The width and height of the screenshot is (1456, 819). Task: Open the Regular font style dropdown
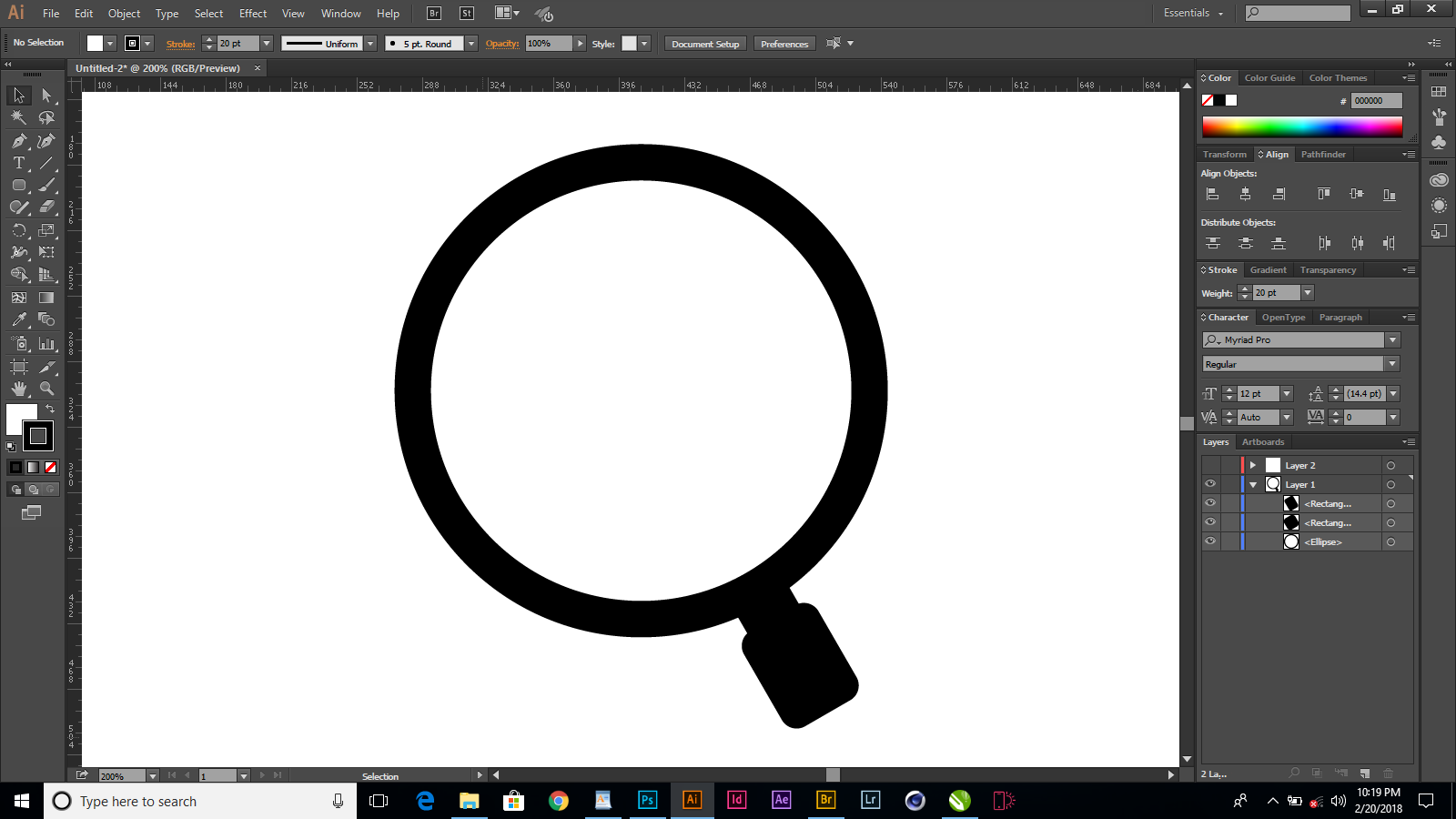coord(1392,364)
